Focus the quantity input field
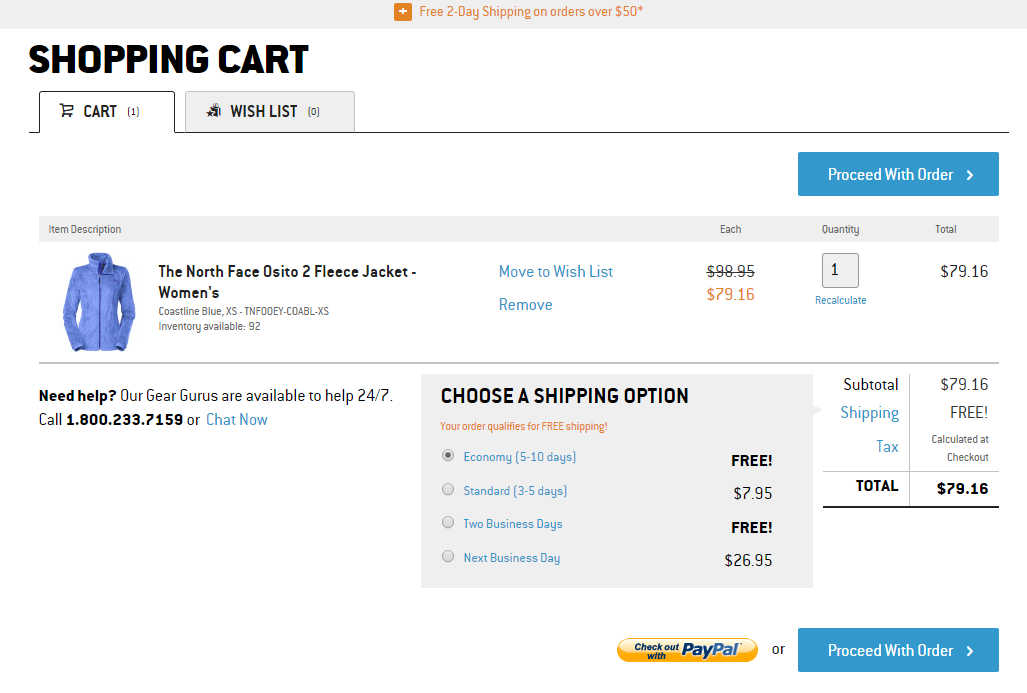 [x=840, y=270]
